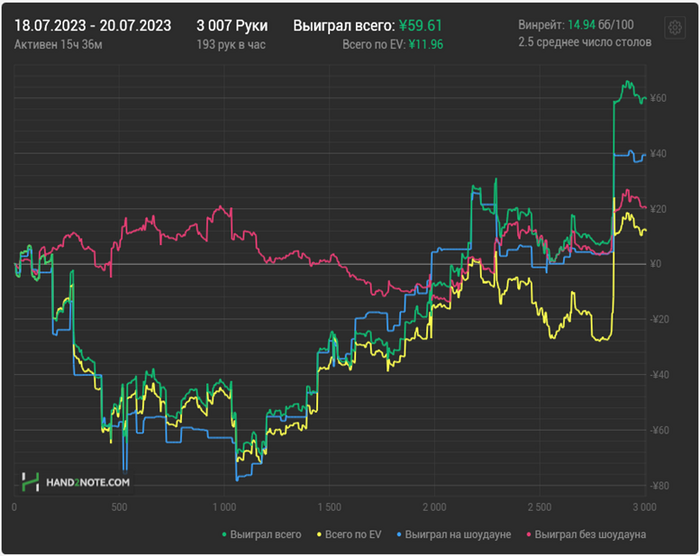
Task: Click the ¥0 y-axis label
Action: [655, 264]
